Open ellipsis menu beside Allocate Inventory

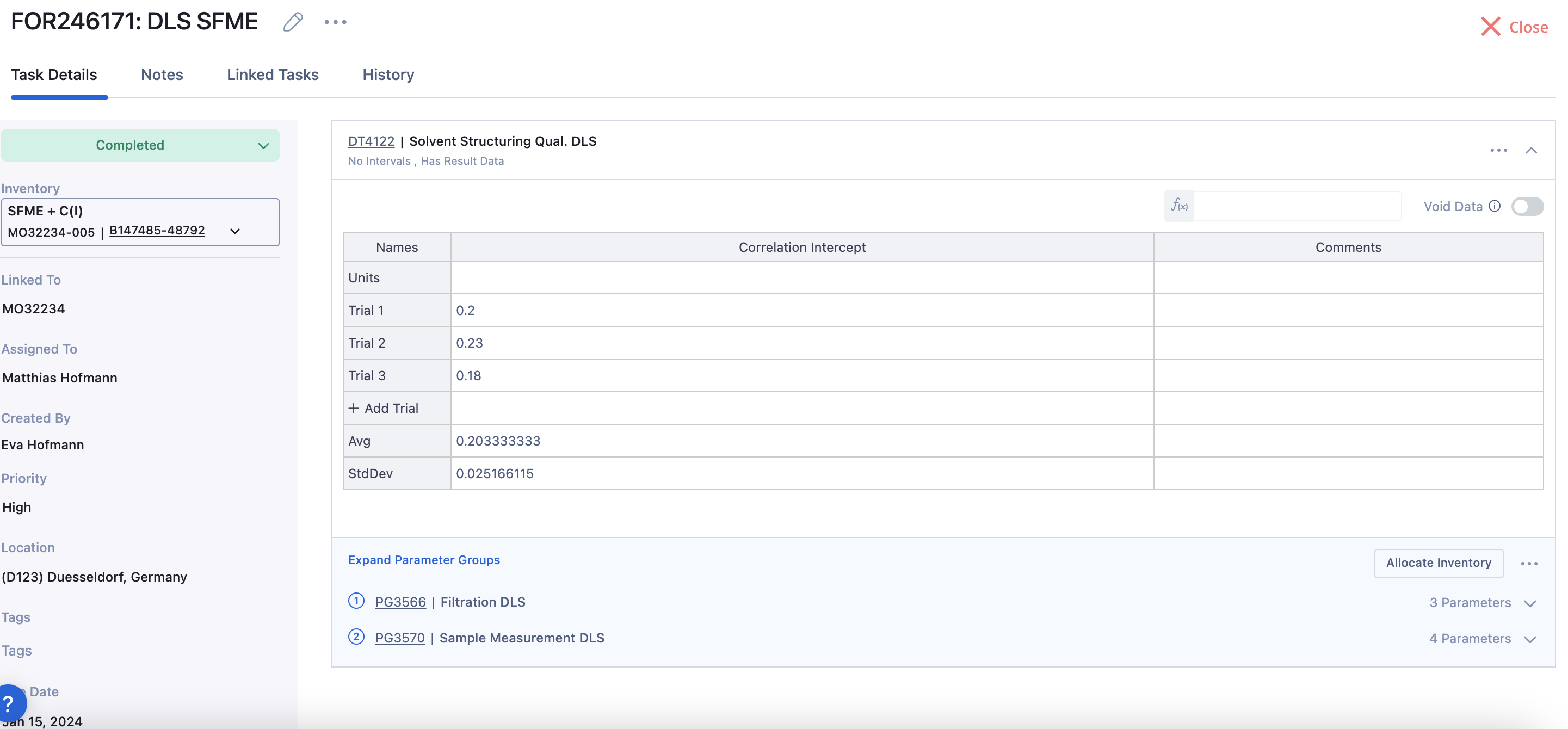coord(1528,564)
